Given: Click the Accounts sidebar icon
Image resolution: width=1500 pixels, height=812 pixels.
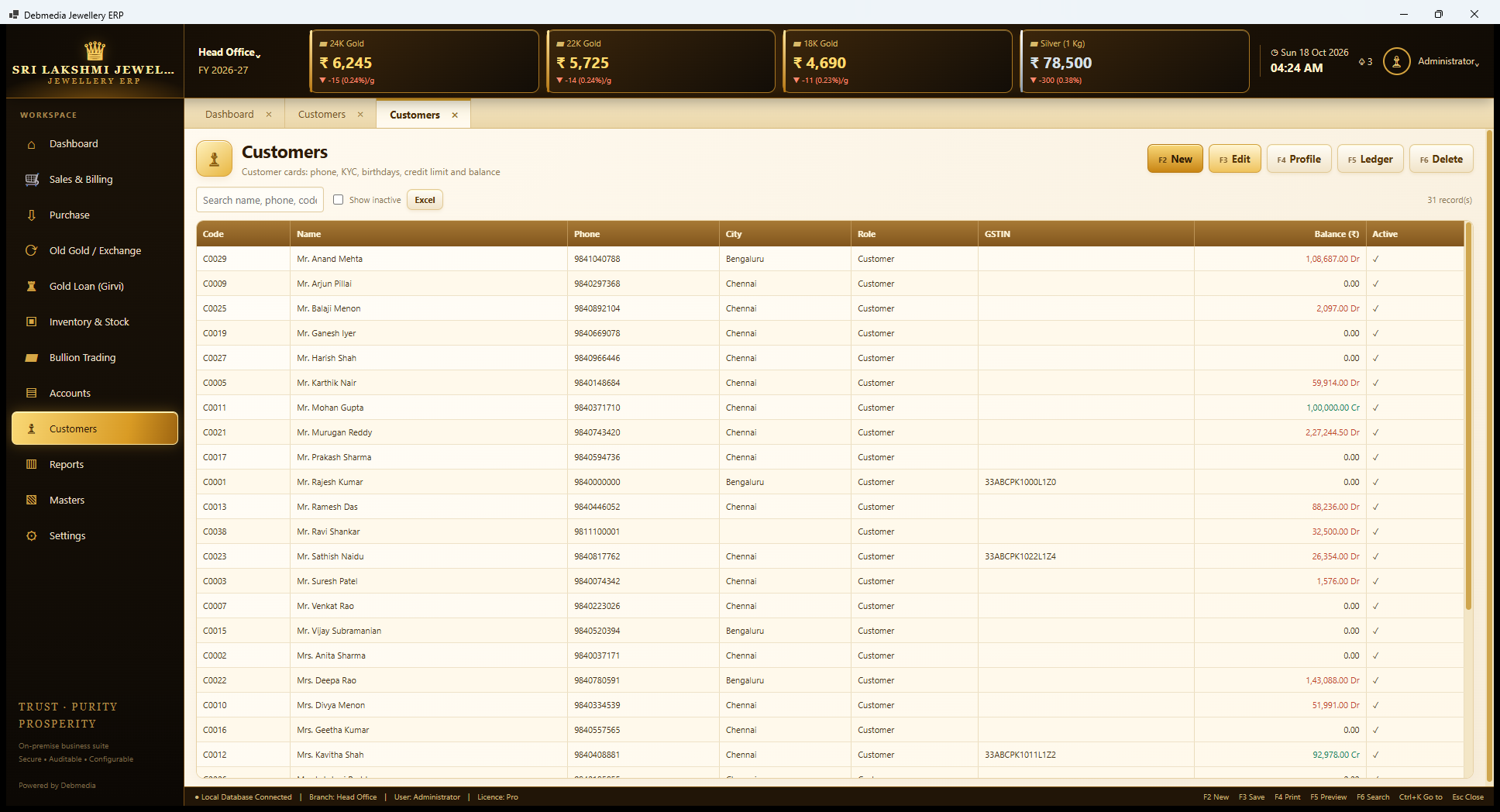Looking at the screenshot, I should (x=32, y=394).
